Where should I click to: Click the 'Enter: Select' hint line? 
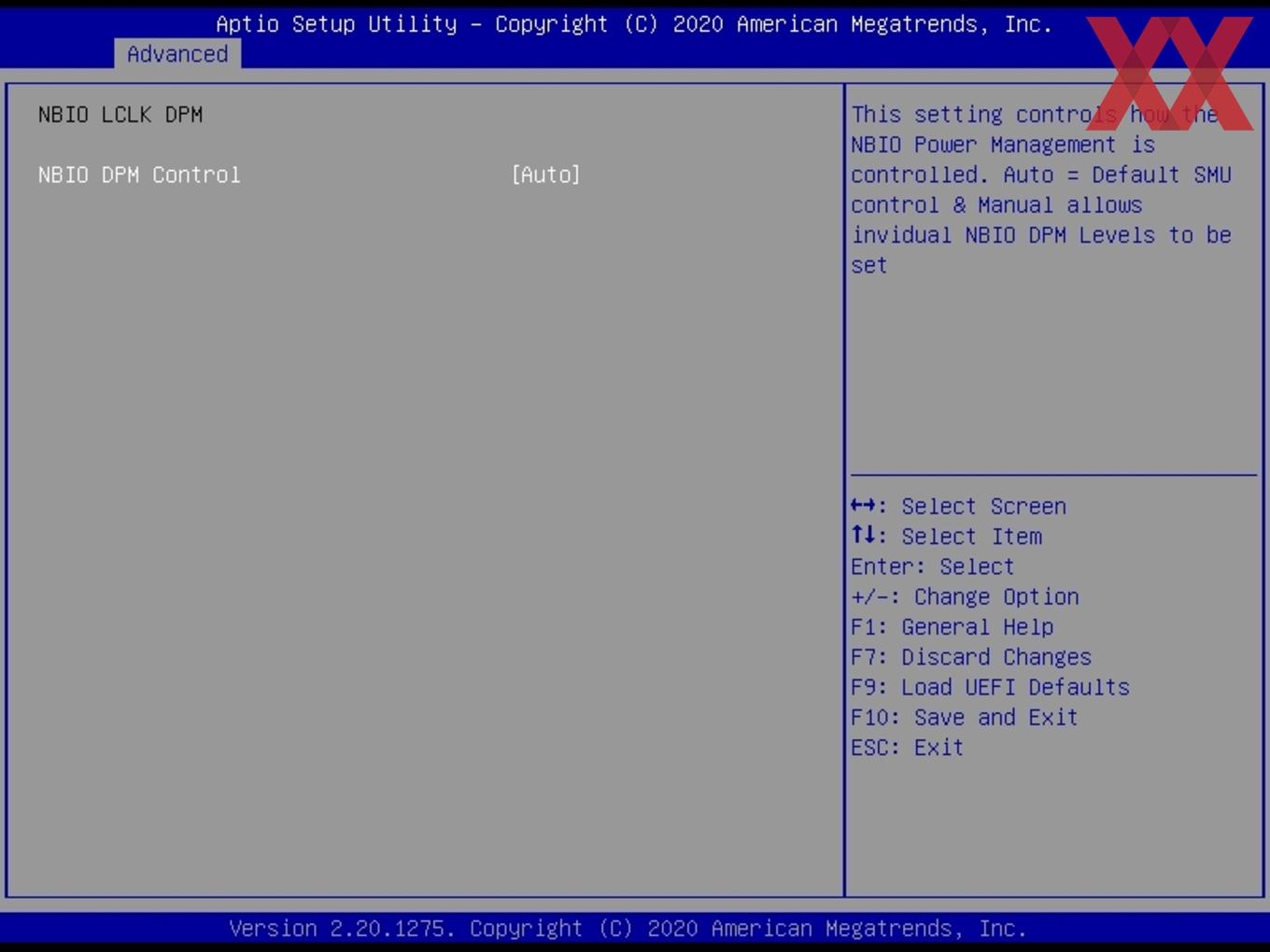click(932, 567)
